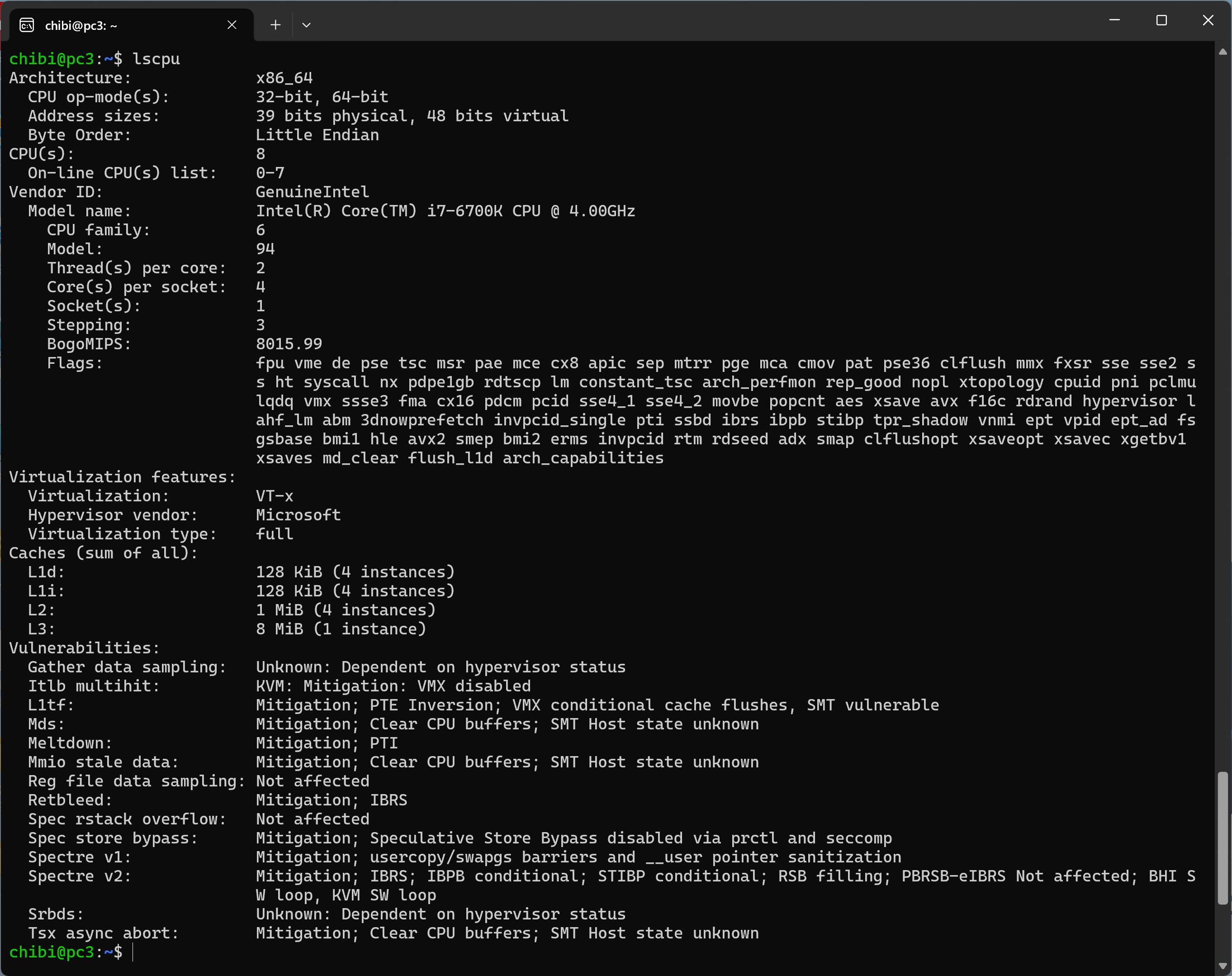Viewport: 1232px width, 976px height.
Task: Click the Vulnerabilities section heading
Action: 84,648
